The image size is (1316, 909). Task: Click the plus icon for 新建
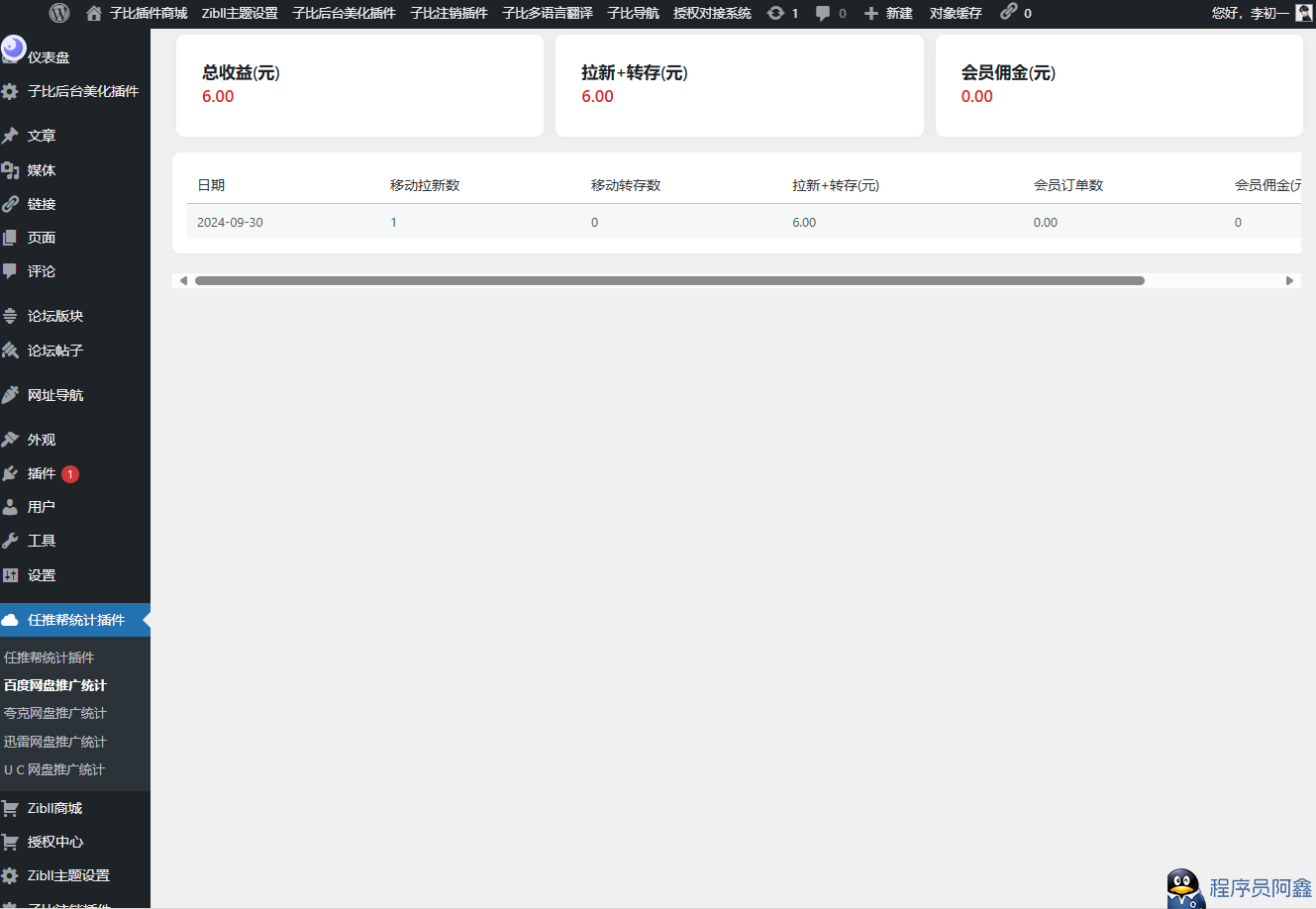[x=871, y=13]
